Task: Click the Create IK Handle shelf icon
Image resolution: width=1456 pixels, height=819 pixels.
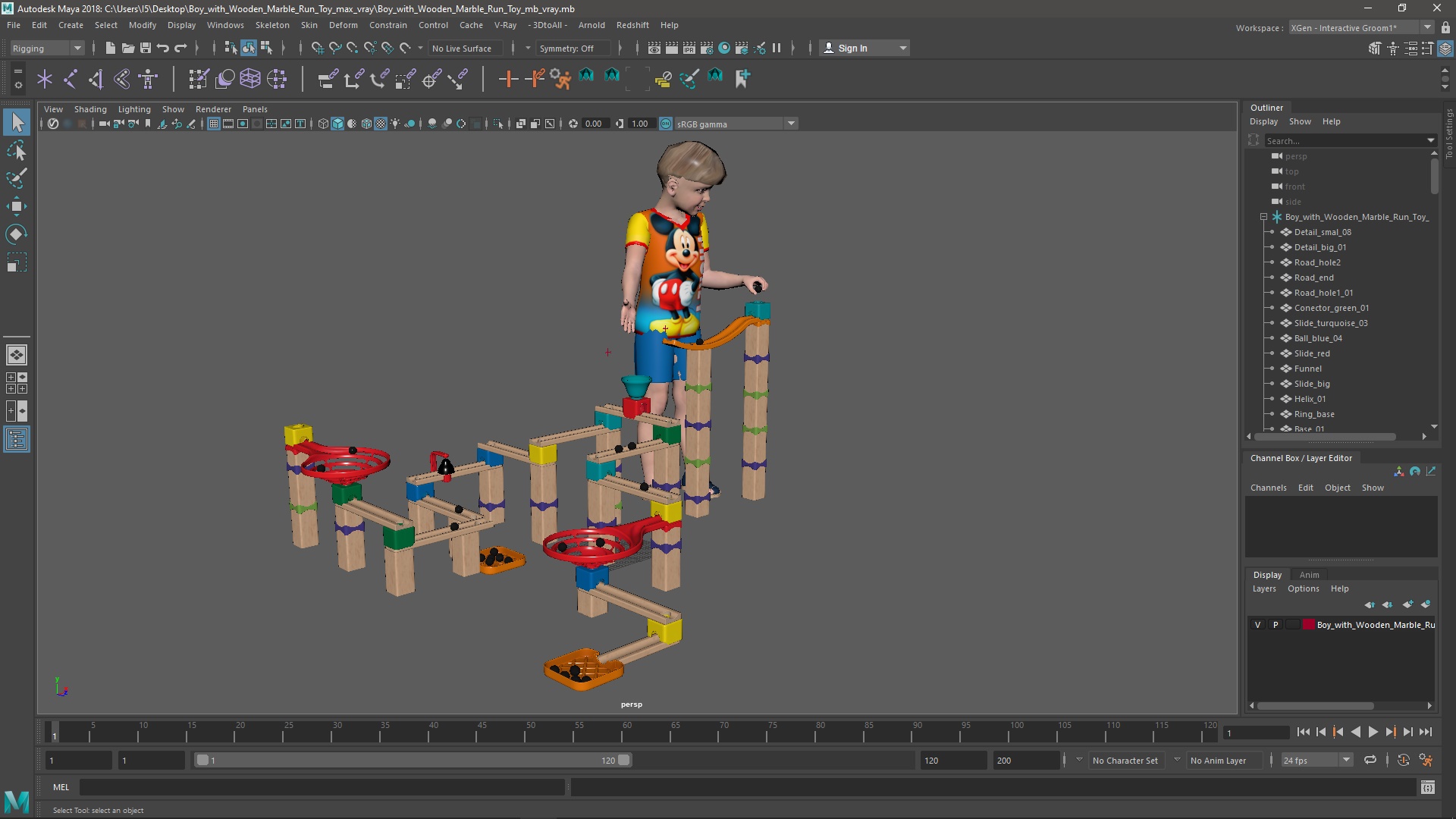Action: [96, 78]
